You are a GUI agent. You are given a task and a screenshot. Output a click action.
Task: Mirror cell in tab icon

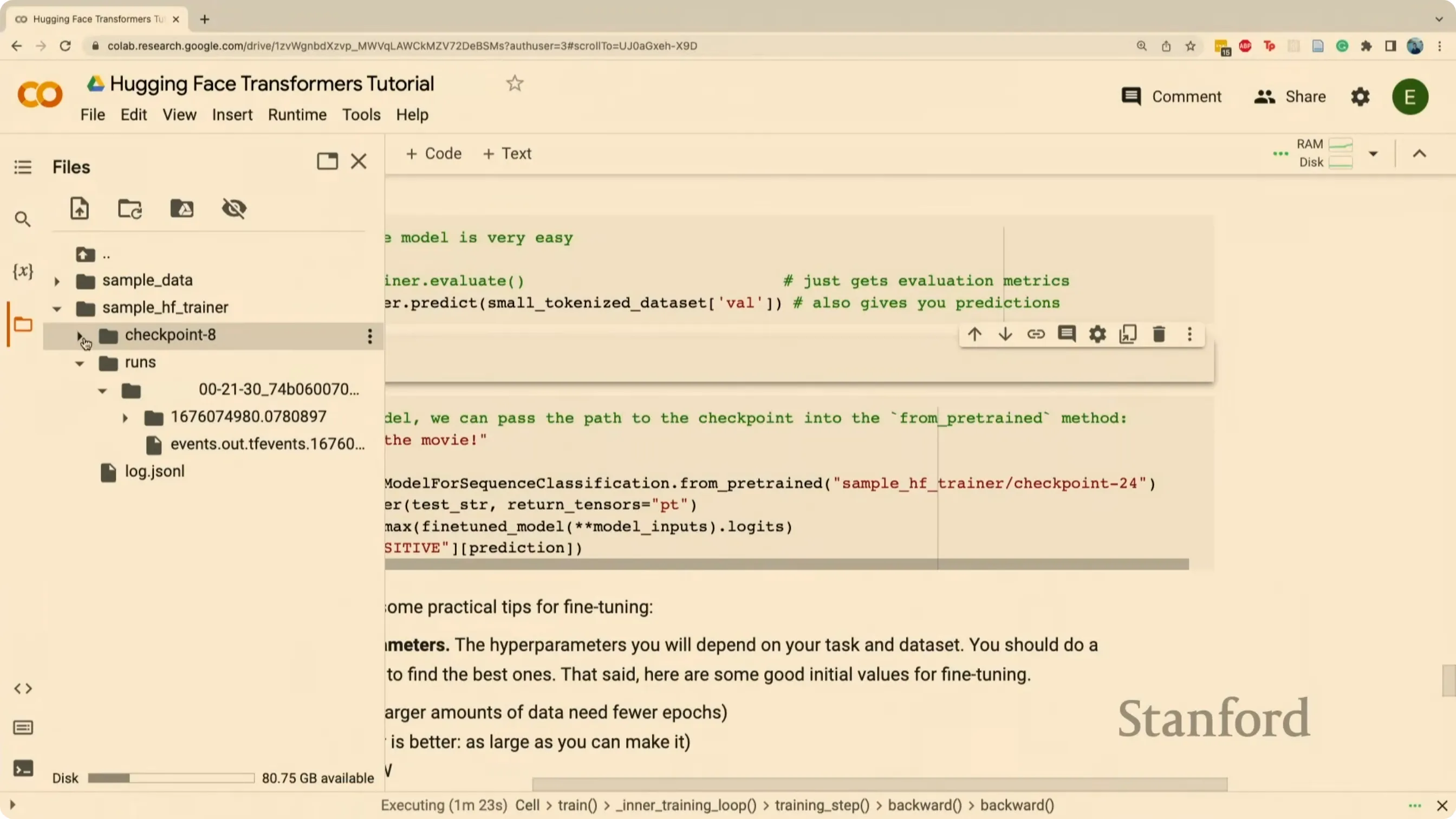1128,335
